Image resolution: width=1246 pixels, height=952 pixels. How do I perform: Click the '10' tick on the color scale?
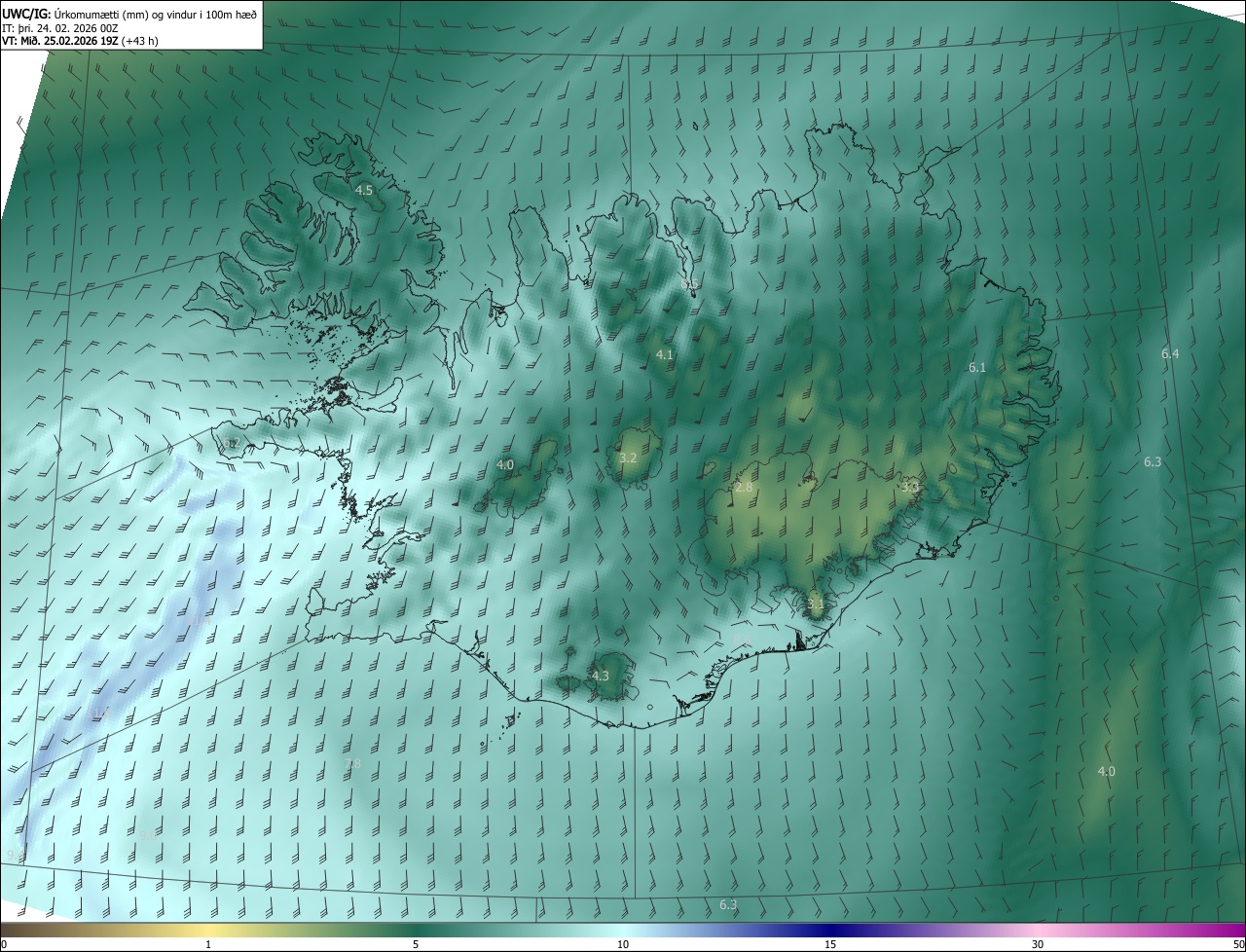click(623, 944)
